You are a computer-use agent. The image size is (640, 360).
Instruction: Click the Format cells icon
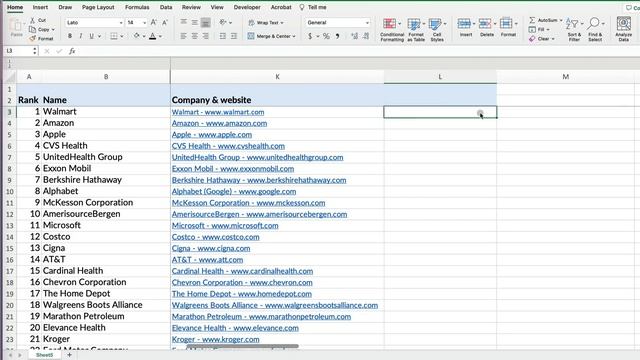(x=506, y=24)
